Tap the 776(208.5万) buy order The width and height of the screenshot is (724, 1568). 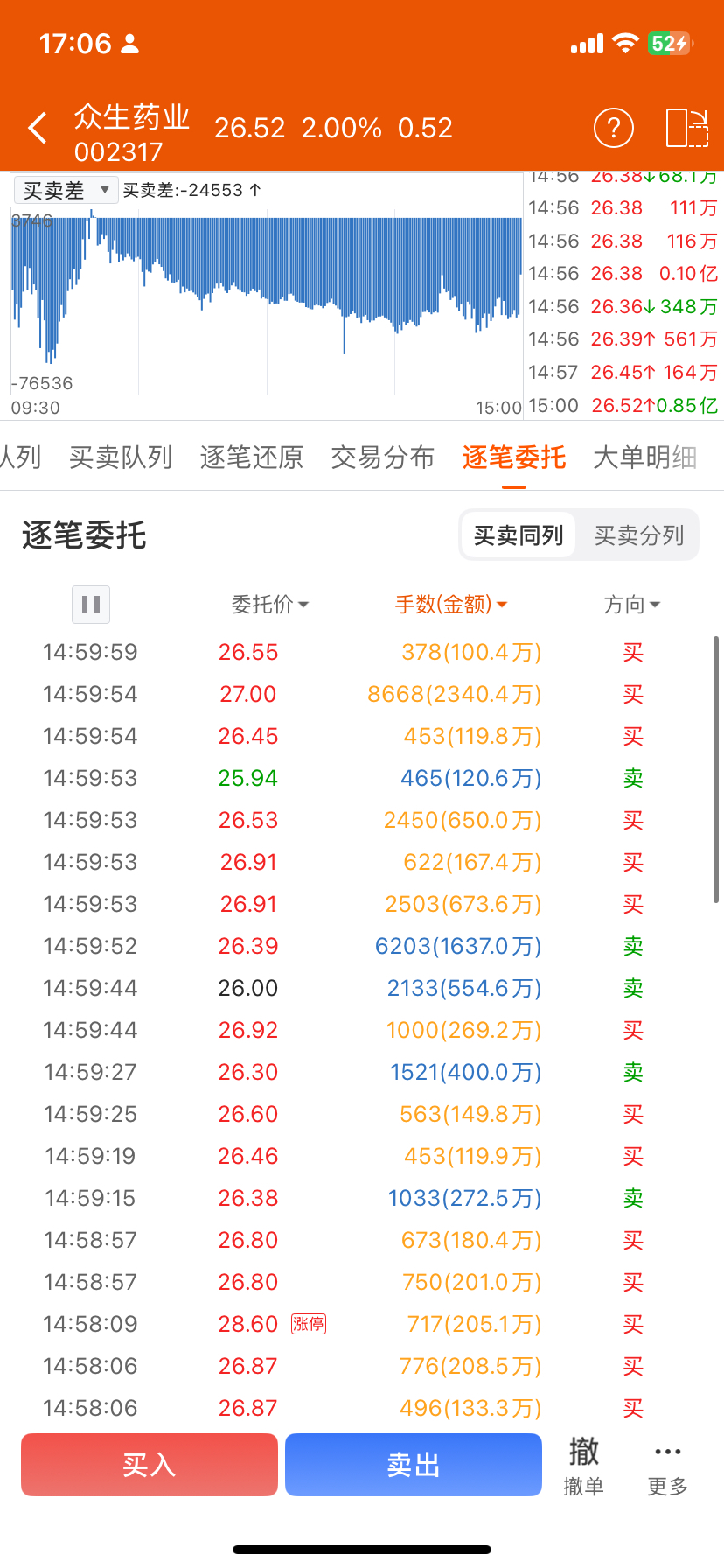pos(362,1366)
